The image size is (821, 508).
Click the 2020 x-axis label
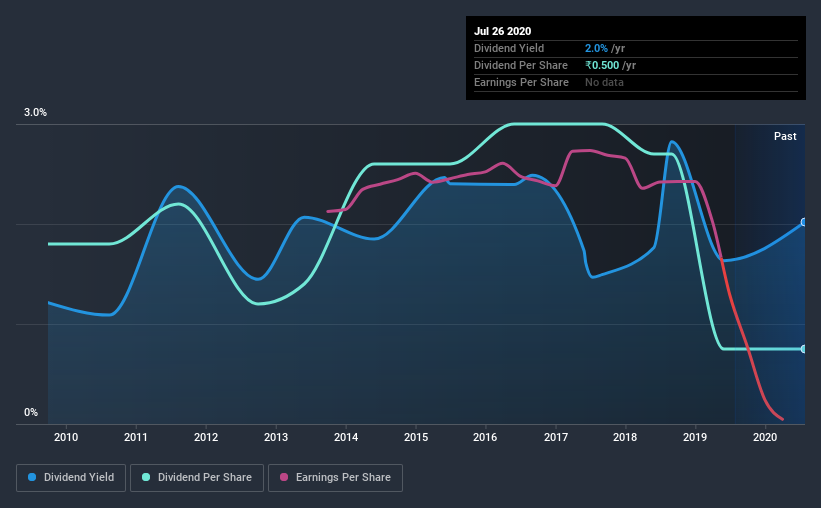click(x=765, y=437)
